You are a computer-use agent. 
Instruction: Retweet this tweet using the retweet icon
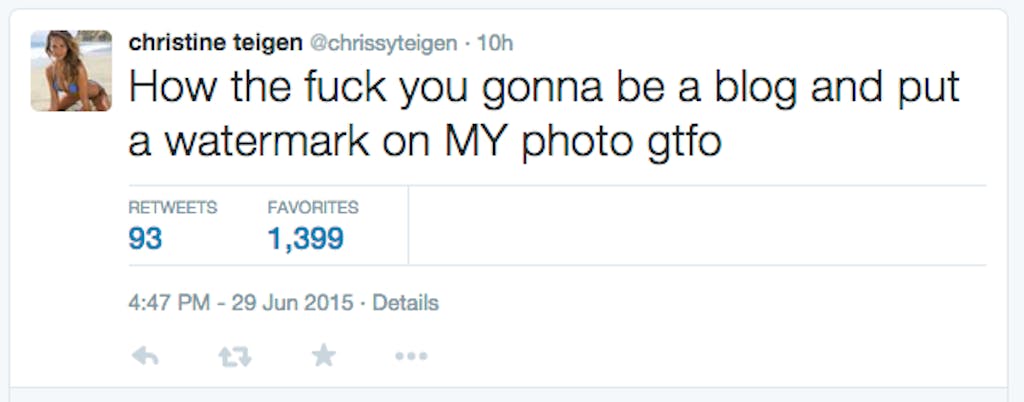(235, 355)
